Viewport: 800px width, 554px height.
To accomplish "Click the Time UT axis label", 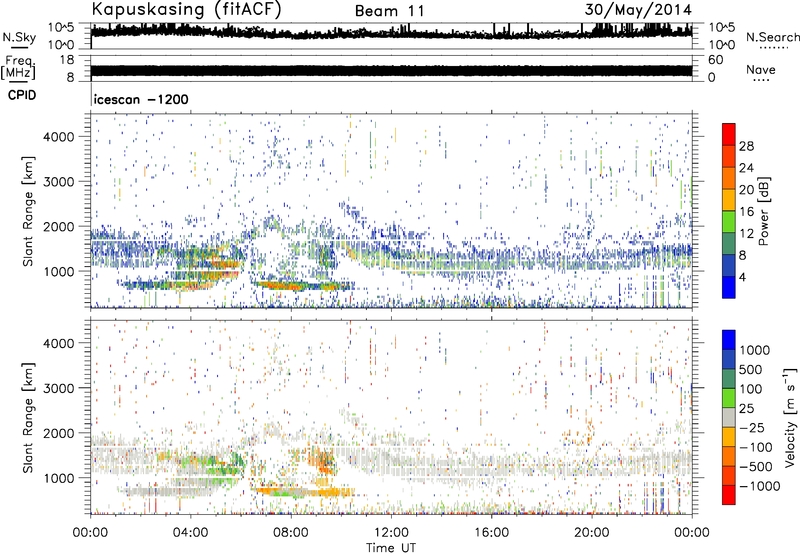I will (x=391, y=547).
